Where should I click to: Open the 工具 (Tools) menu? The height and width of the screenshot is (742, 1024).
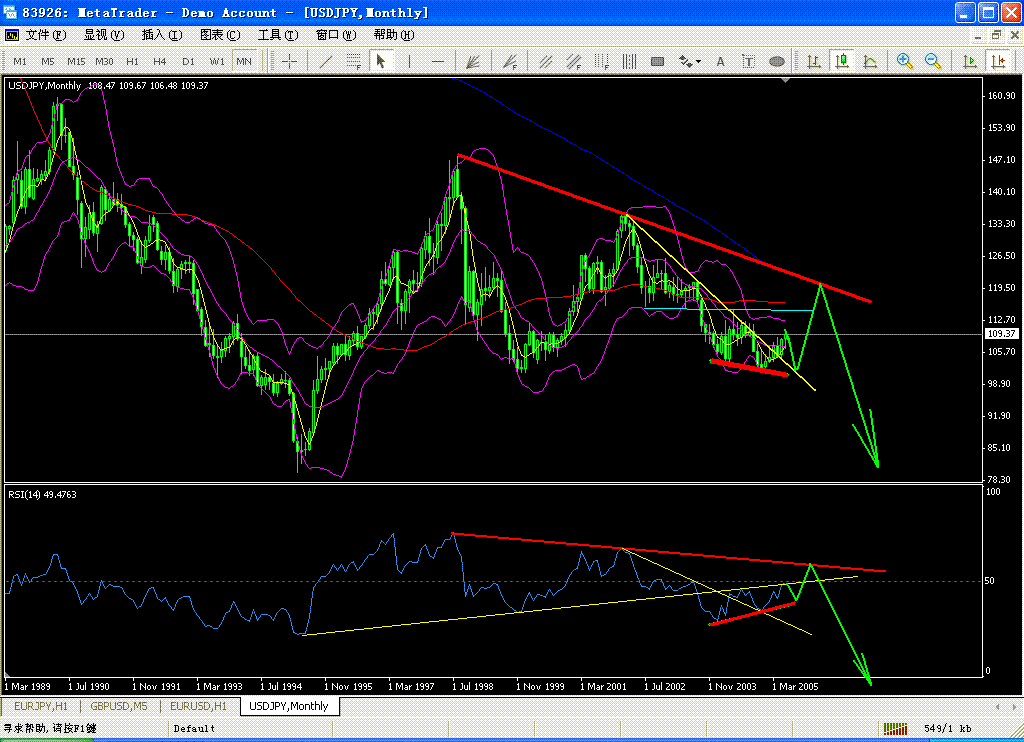point(278,34)
